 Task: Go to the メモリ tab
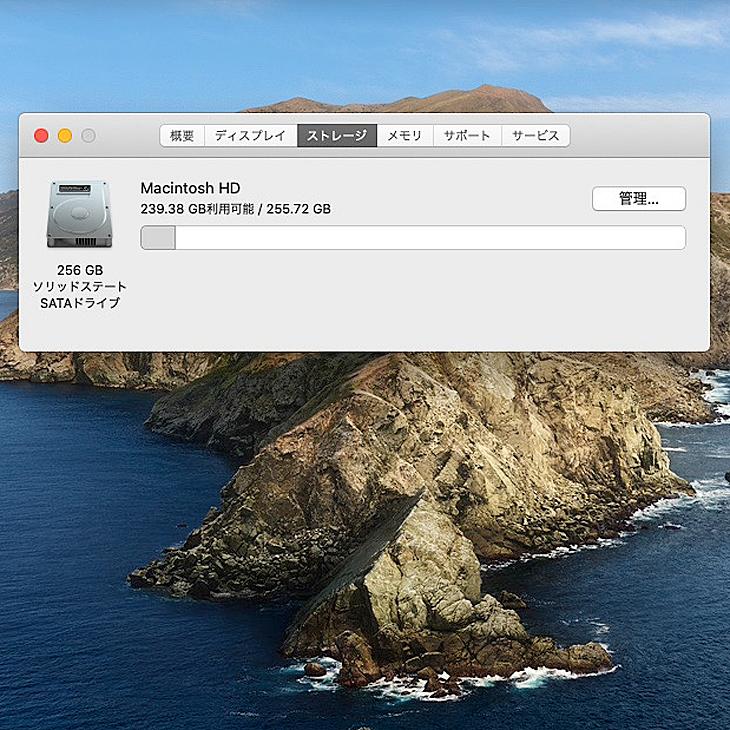coord(405,136)
